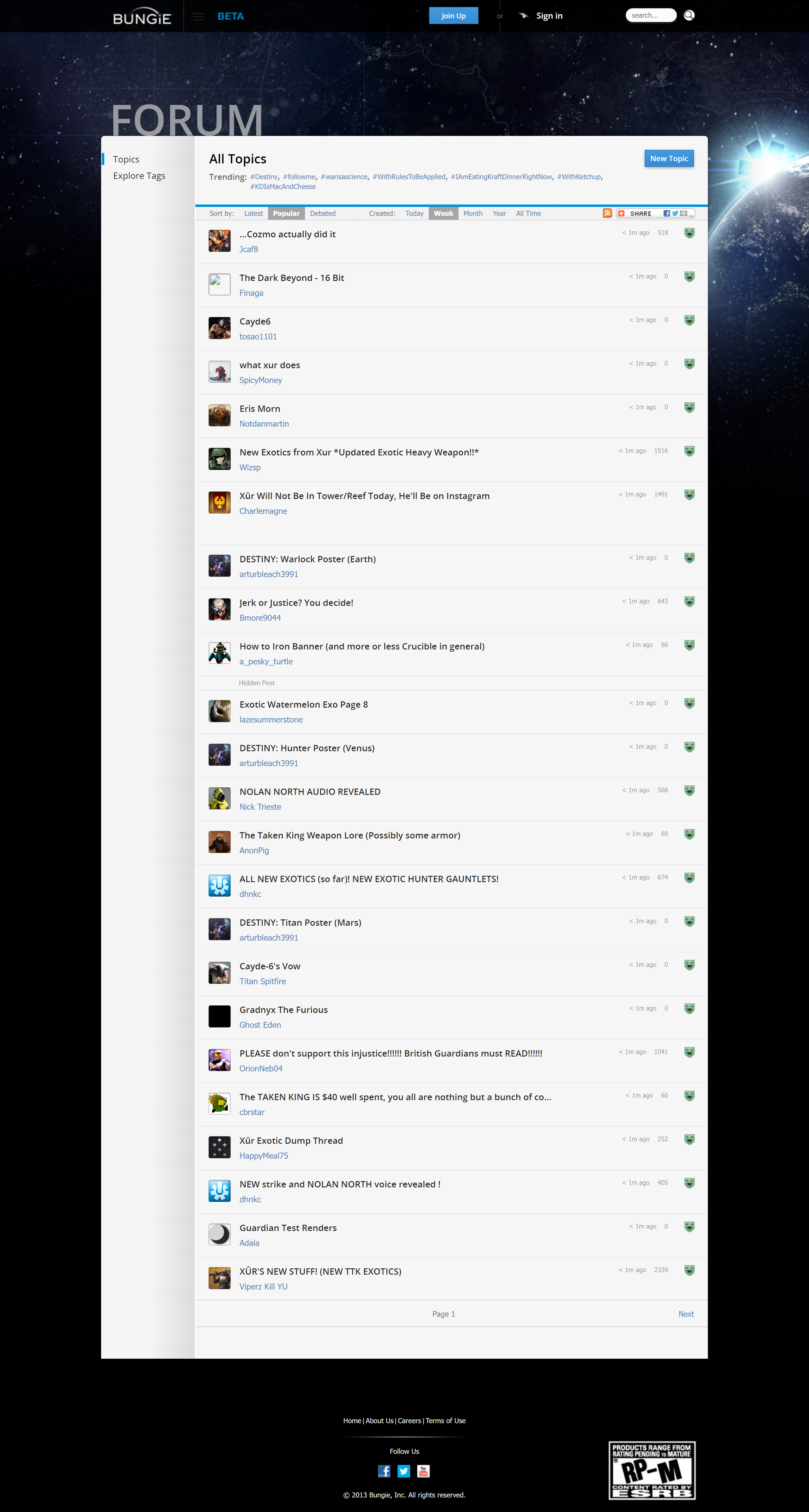Open the hamburger menu beside Bungie logo
This screenshot has height=1512, width=809.
pyautogui.click(x=198, y=16)
